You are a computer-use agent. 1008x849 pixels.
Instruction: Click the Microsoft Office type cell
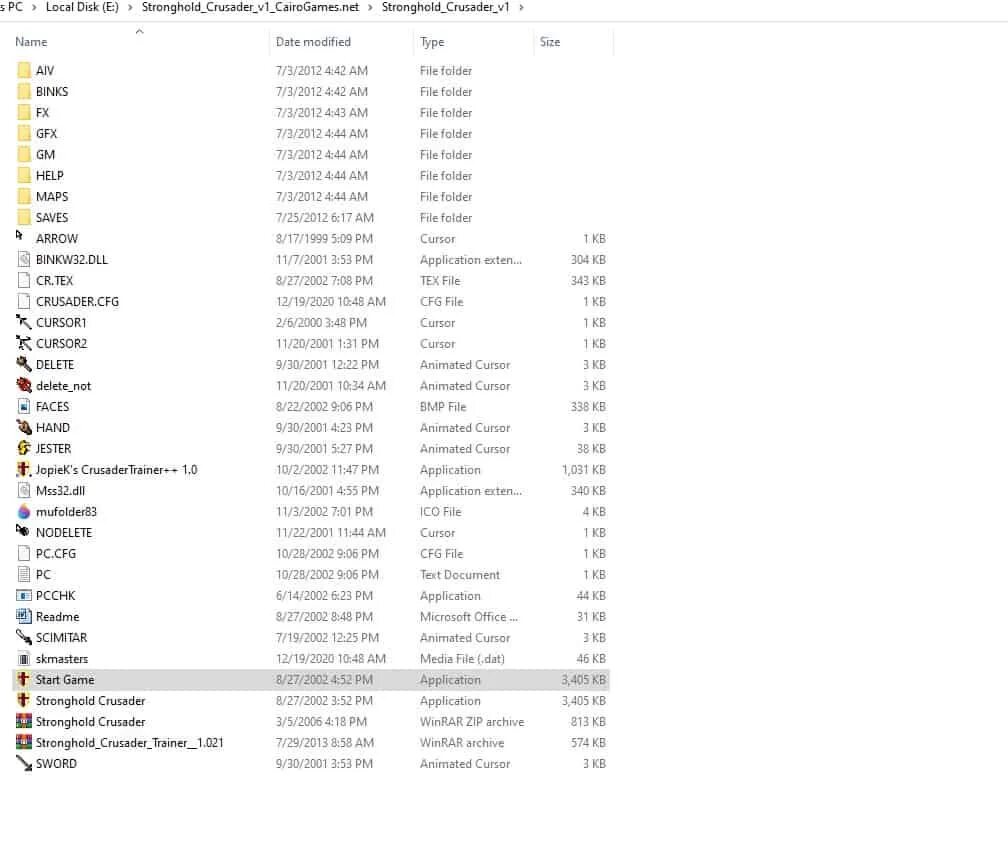tap(469, 617)
